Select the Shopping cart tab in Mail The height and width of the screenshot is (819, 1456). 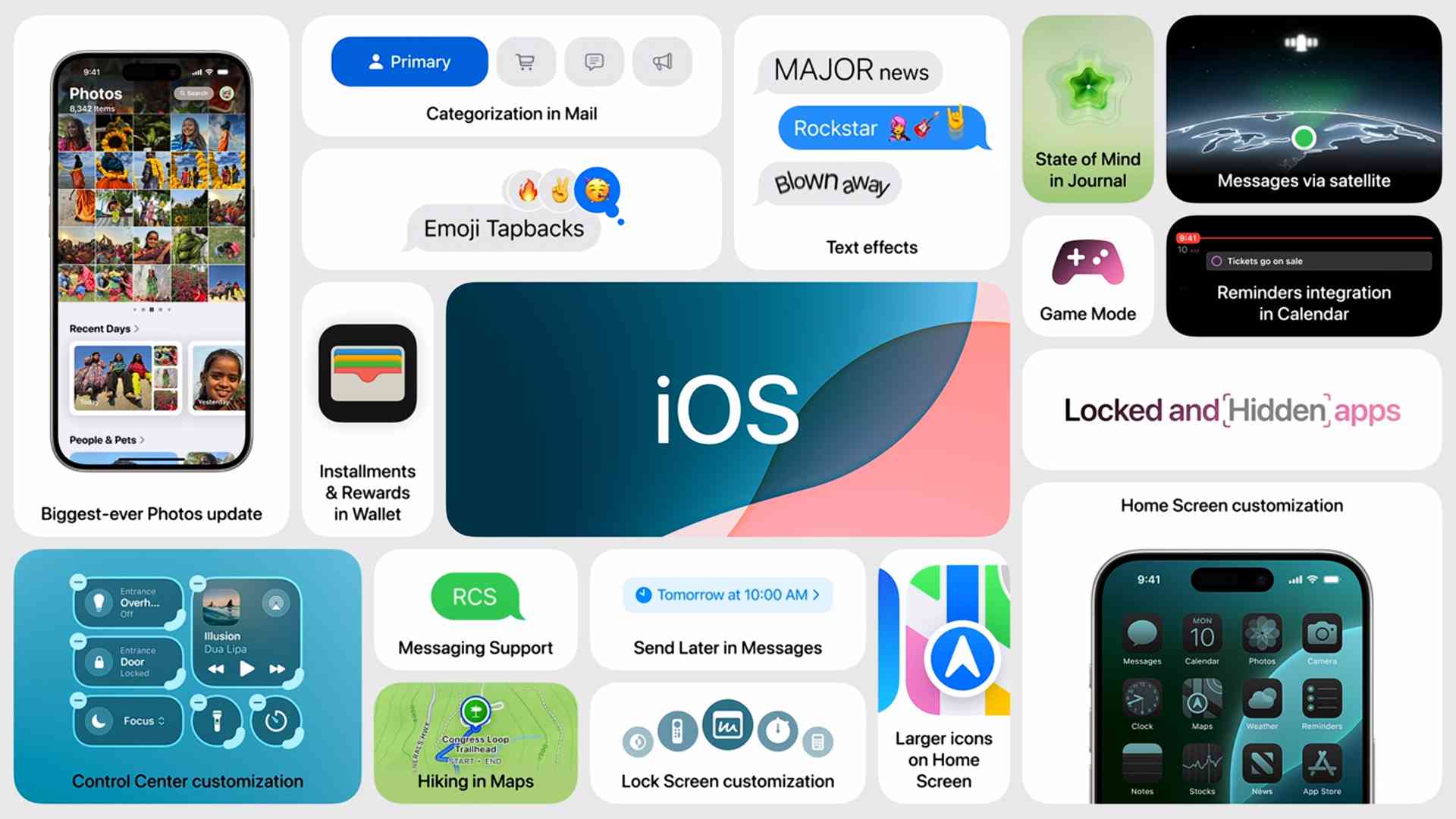coord(524,61)
